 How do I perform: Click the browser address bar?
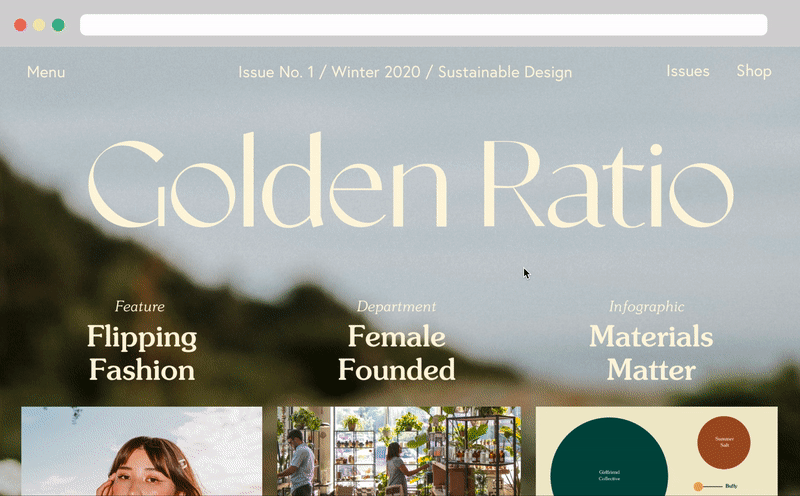click(x=423, y=25)
